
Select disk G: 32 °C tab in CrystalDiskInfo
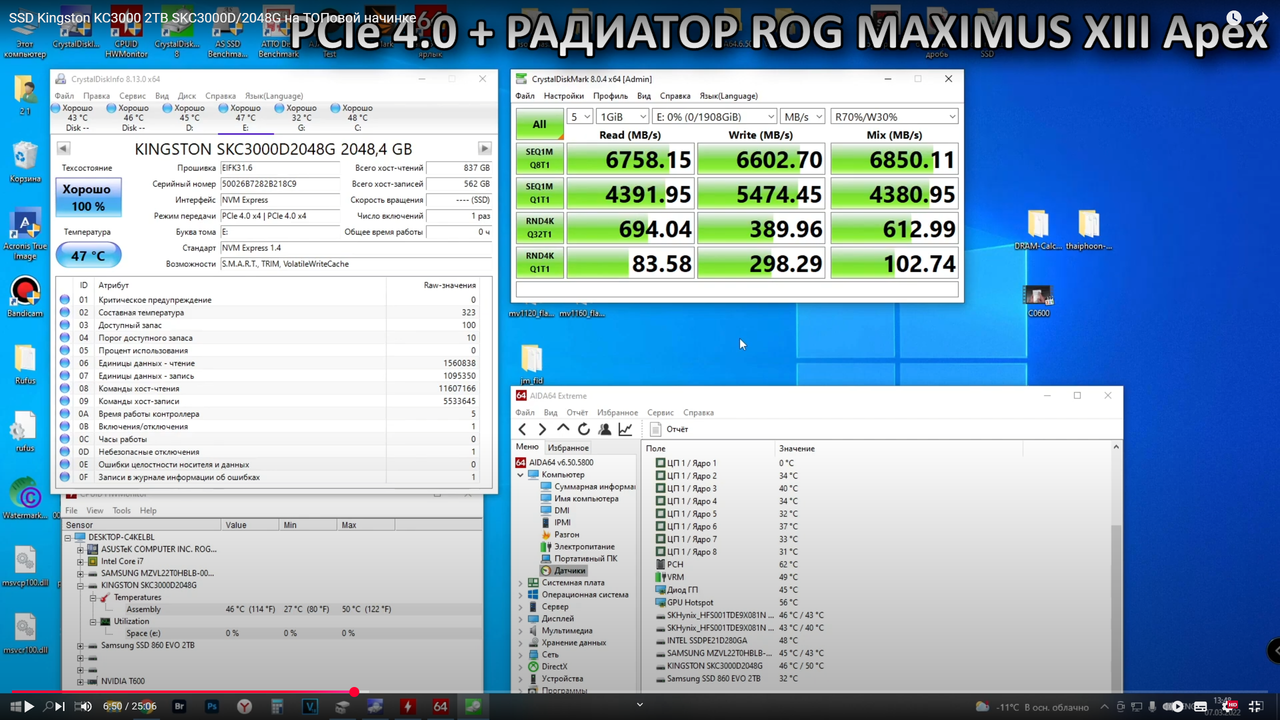(301, 117)
